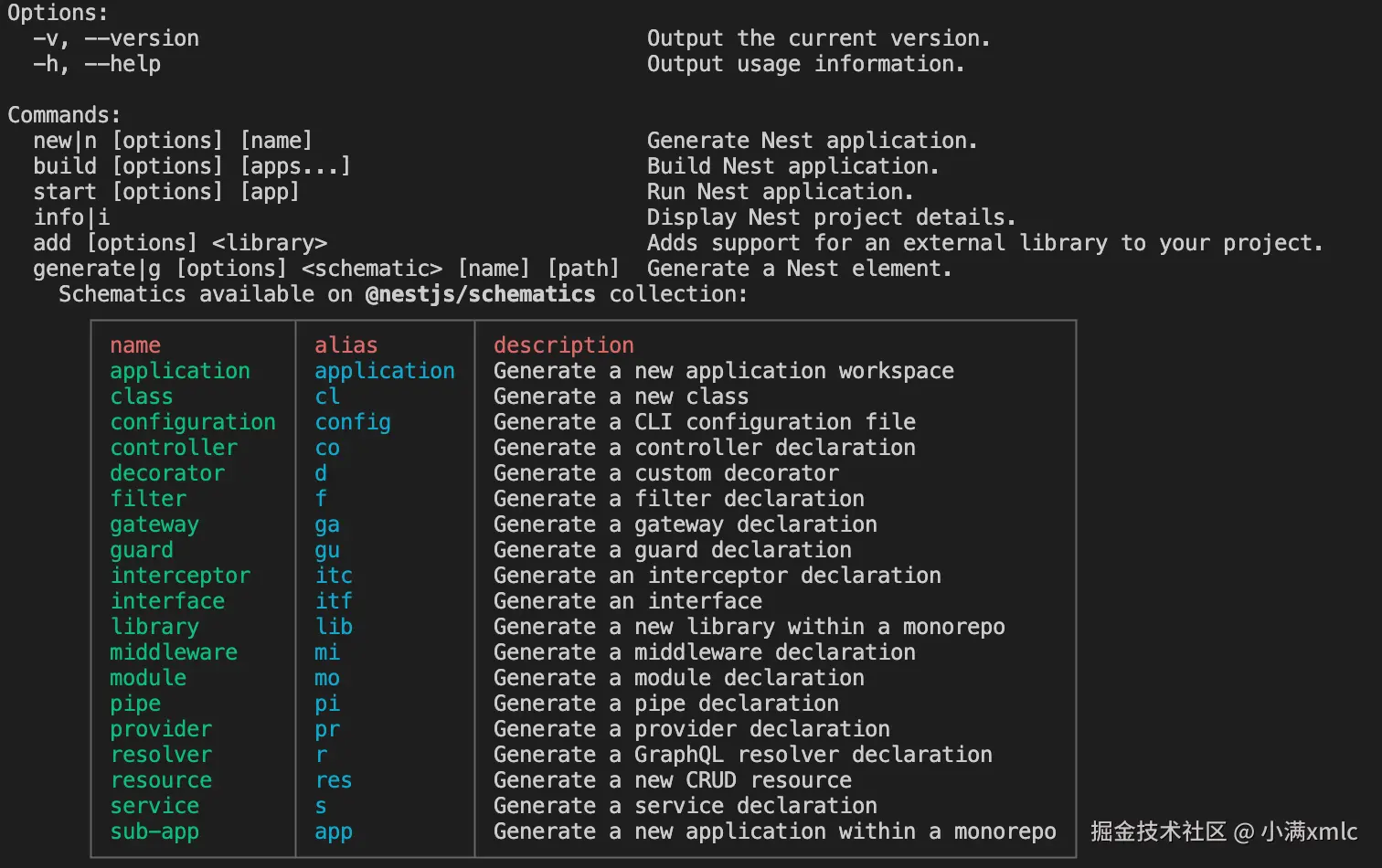Click the "middleware" schematic name
This screenshot has width=1382, height=868.
click(x=174, y=652)
